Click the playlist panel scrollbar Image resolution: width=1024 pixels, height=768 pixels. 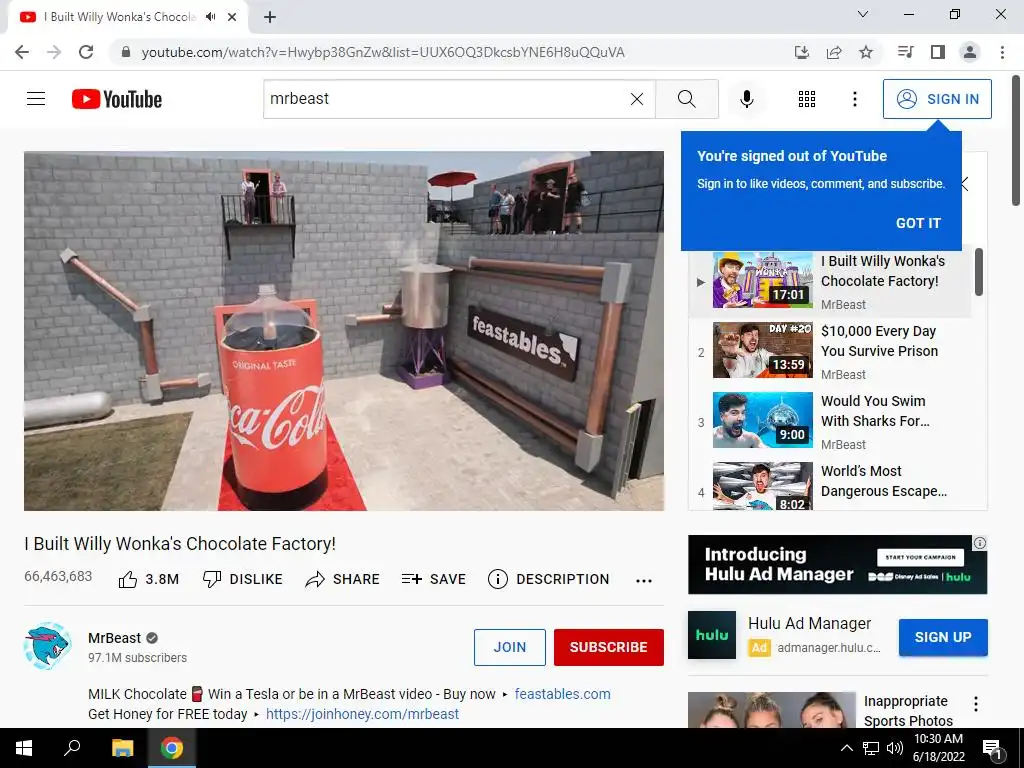[x=978, y=272]
